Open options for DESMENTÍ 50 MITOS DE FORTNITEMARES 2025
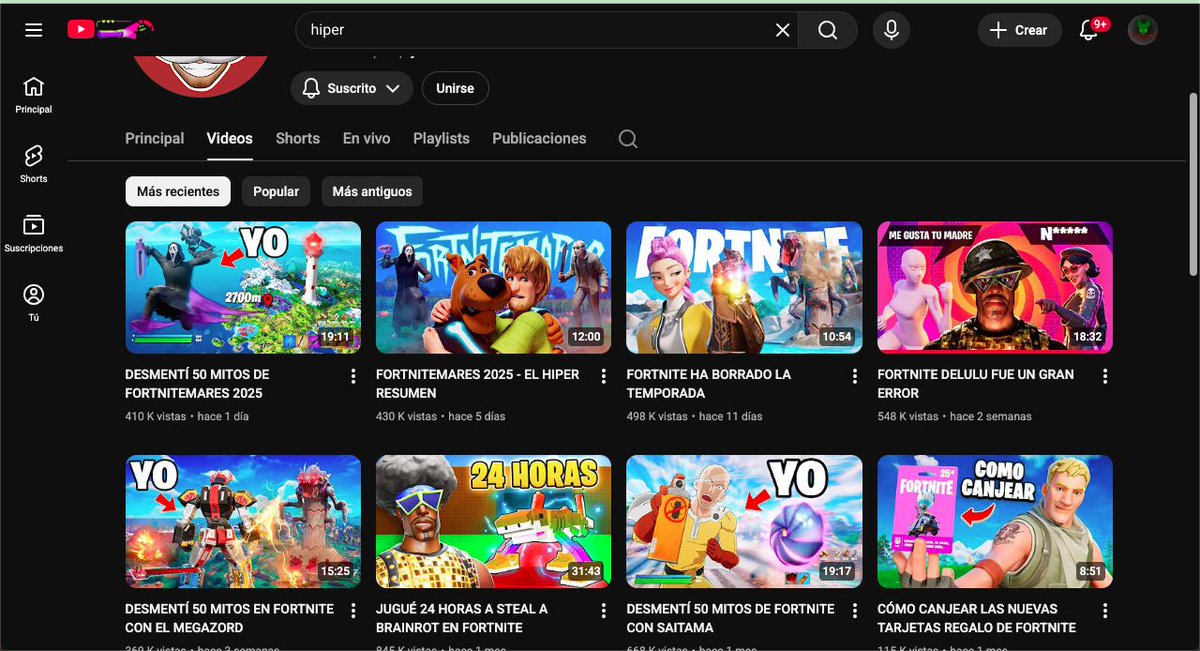 [x=353, y=376]
